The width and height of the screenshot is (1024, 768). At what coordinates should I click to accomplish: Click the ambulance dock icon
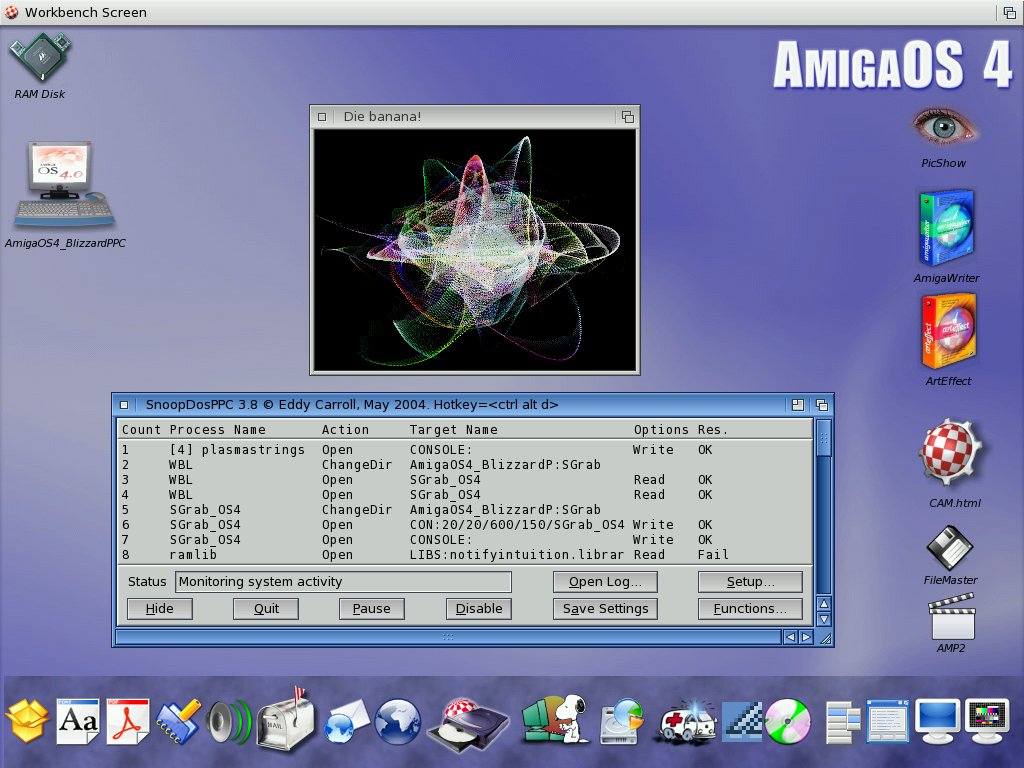tap(687, 724)
